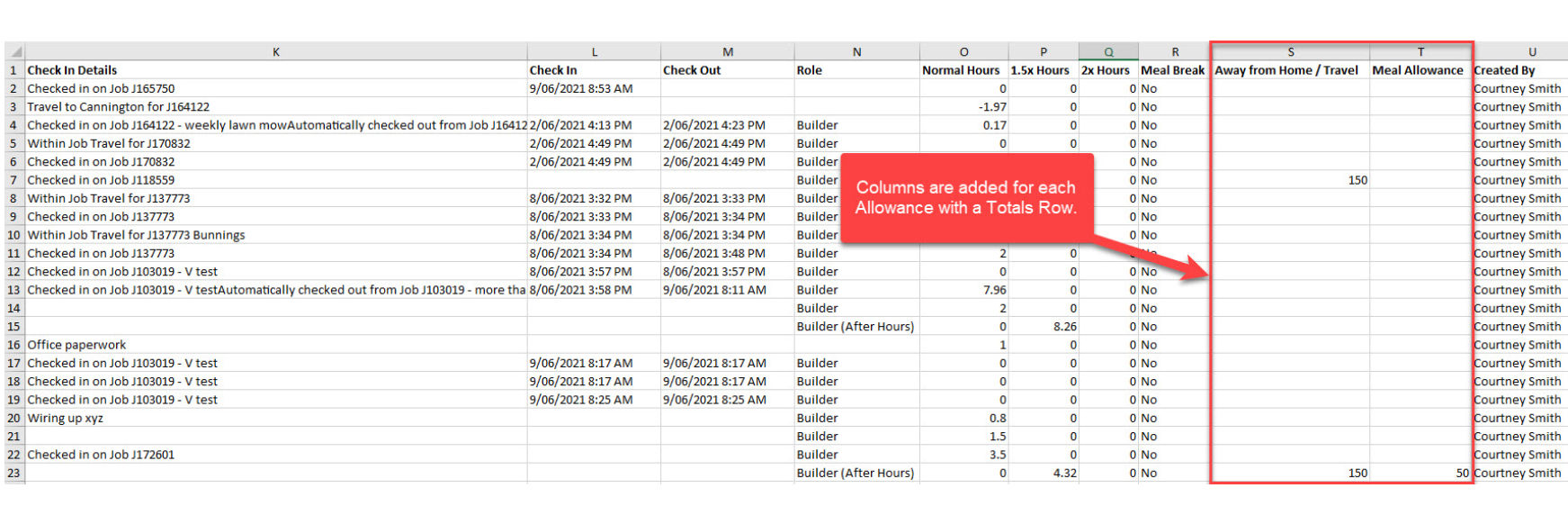Select the highlighted column Q header
Image resolution: width=1568 pixels, height=524 pixels.
point(1108,52)
